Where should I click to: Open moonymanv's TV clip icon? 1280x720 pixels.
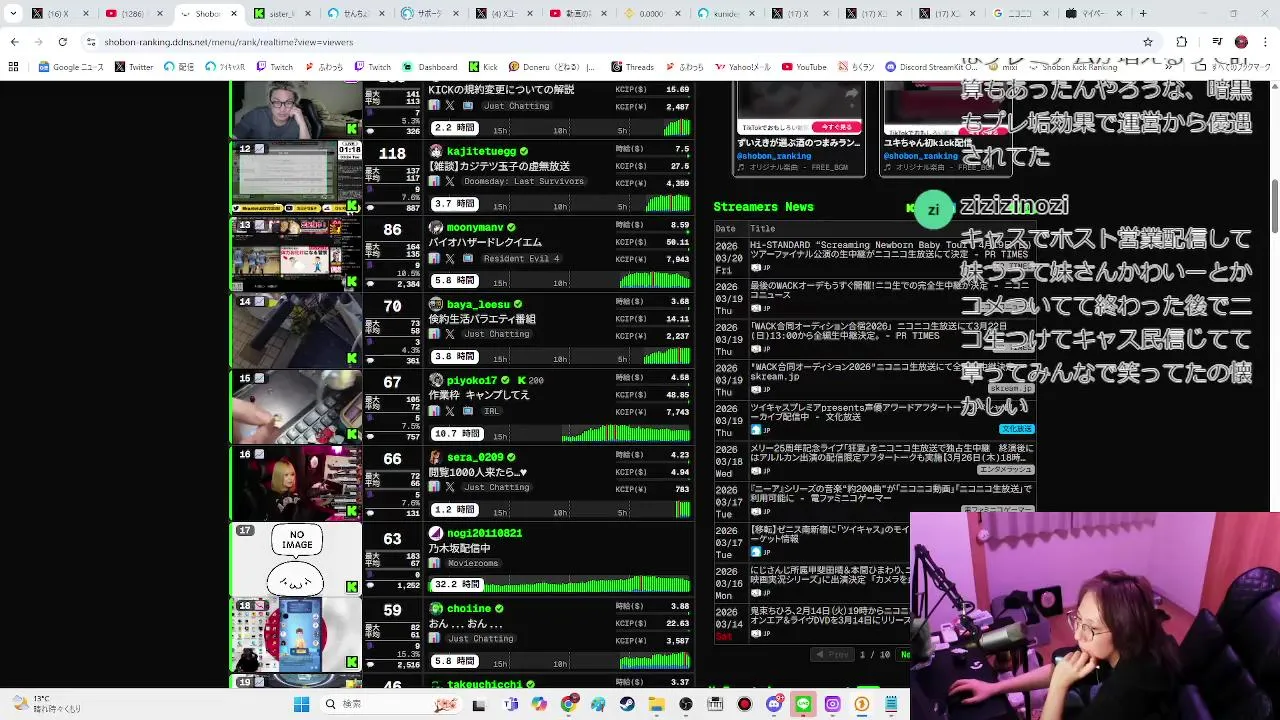[x=467, y=258]
